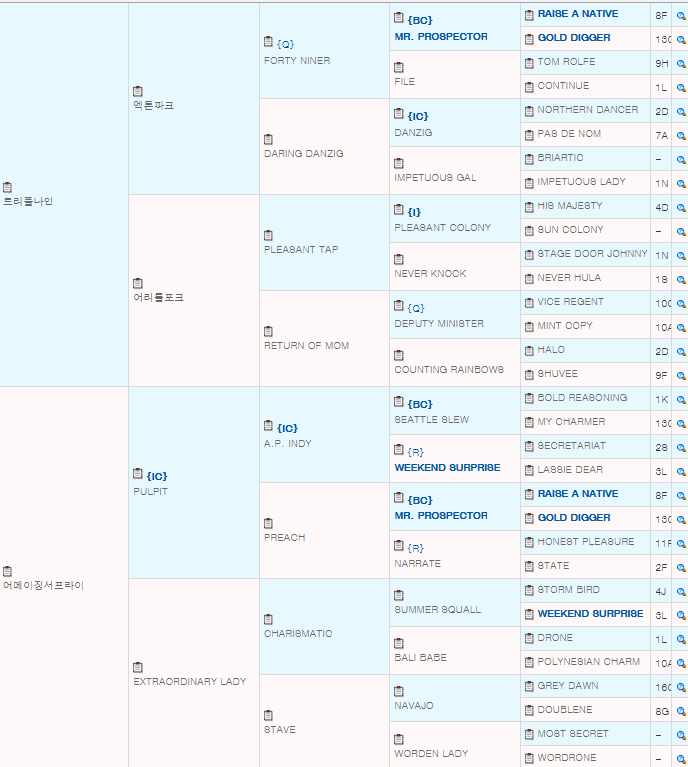
Task: Select the STAVE name
Action: pyautogui.click(x=280, y=729)
